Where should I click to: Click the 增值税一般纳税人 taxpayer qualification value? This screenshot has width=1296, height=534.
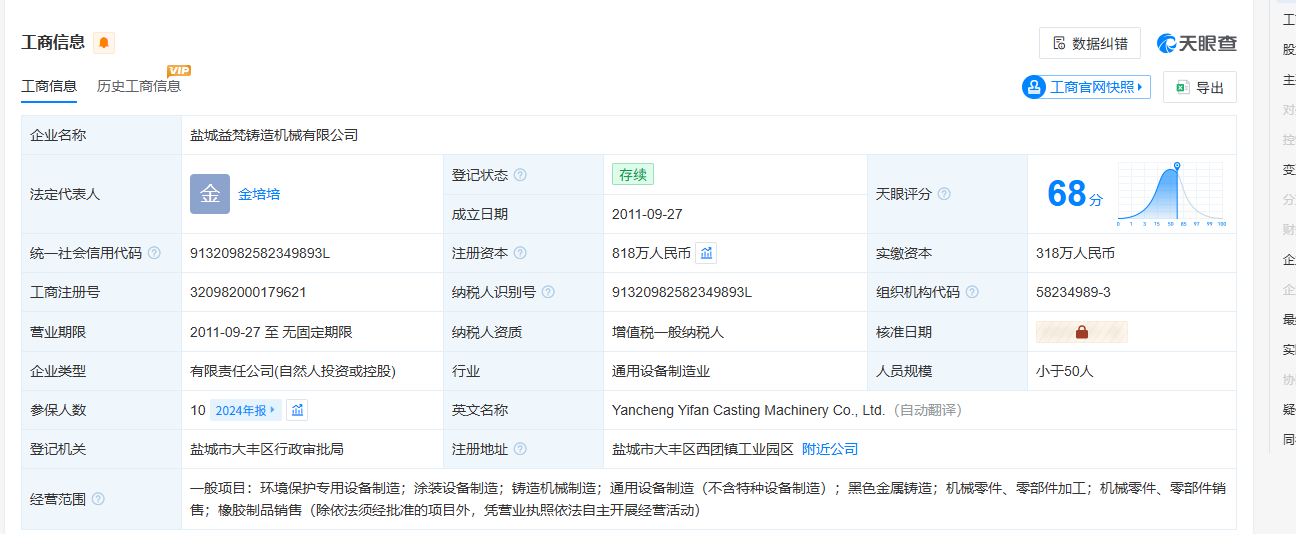pyautogui.click(x=668, y=332)
